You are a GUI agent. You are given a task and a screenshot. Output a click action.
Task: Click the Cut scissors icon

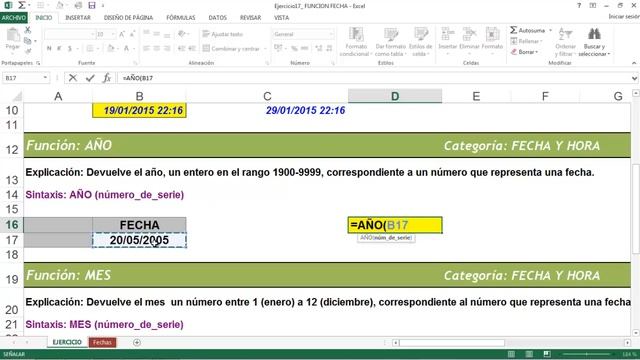pyautogui.click(x=28, y=30)
